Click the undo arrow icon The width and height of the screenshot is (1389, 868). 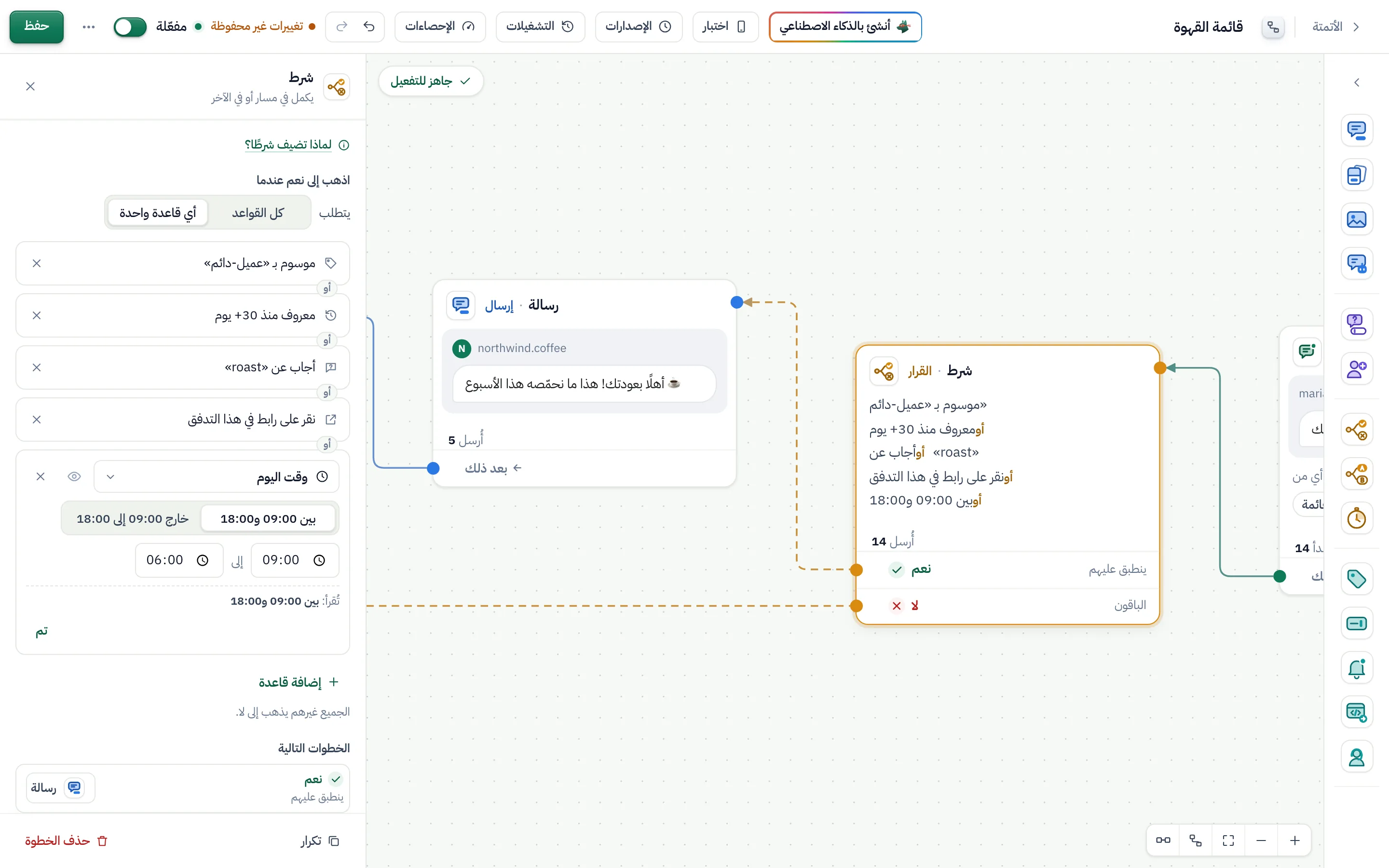click(x=369, y=27)
